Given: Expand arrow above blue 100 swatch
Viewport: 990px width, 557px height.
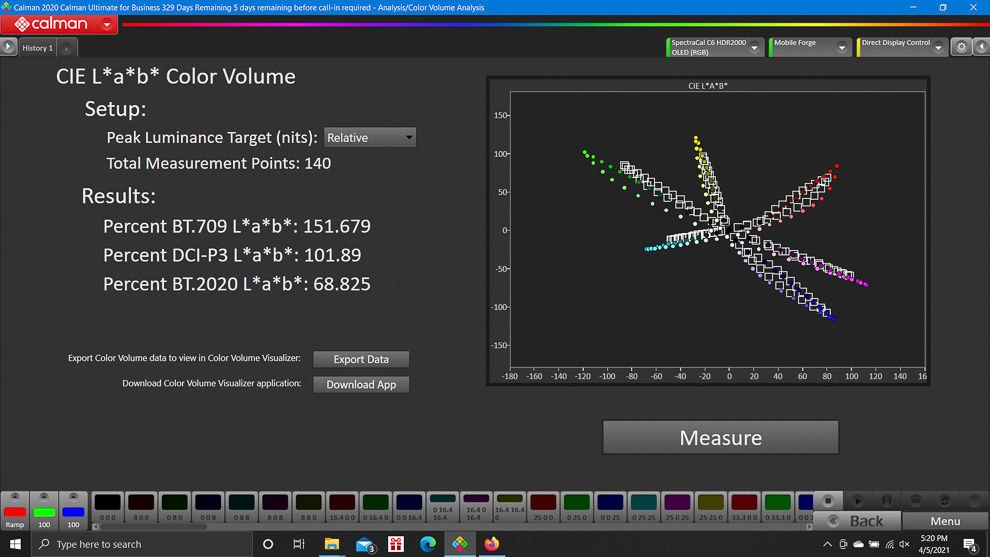Looking at the screenshot, I should click(x=73, y=497).
